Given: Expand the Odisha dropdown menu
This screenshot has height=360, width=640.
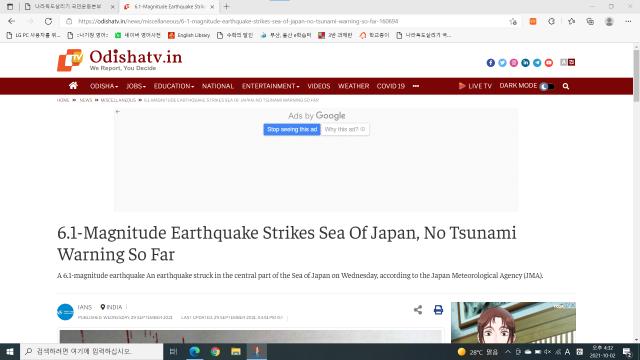Looking at the screenshot, I should [x=104, y=86].
